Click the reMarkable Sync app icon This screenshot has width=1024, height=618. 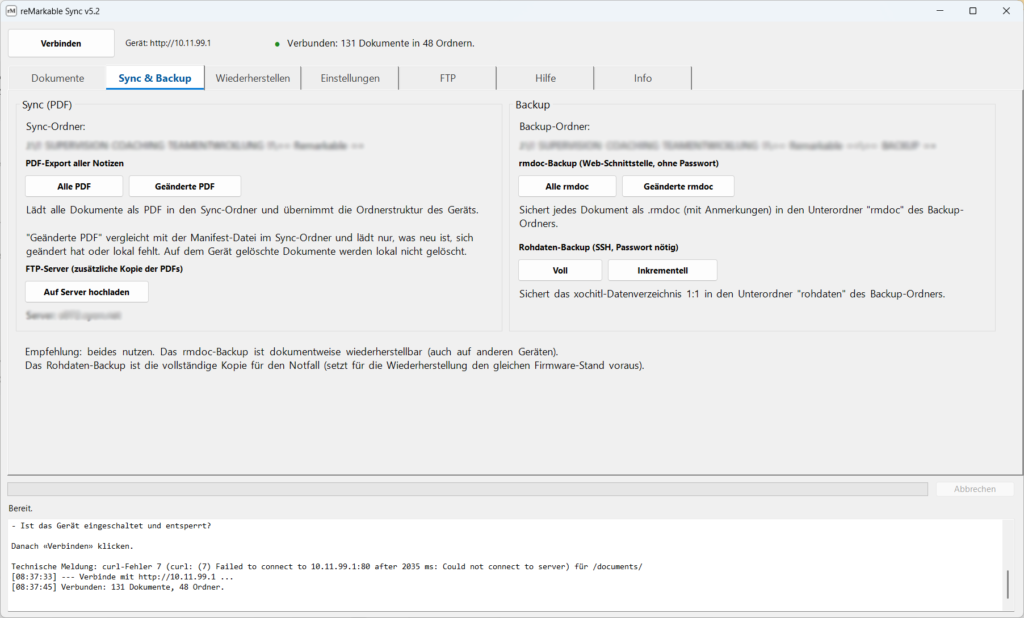tap(11, 11)
